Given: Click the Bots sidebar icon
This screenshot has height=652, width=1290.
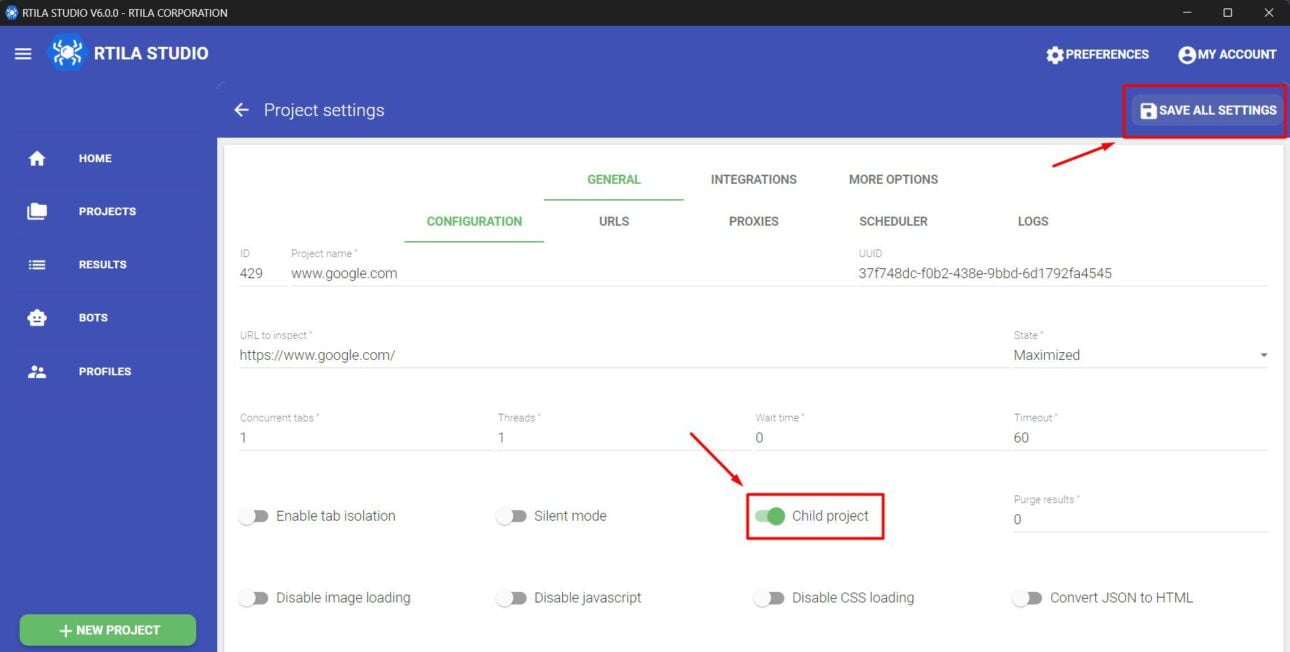Looking at the screenshot, I should 37,317.
